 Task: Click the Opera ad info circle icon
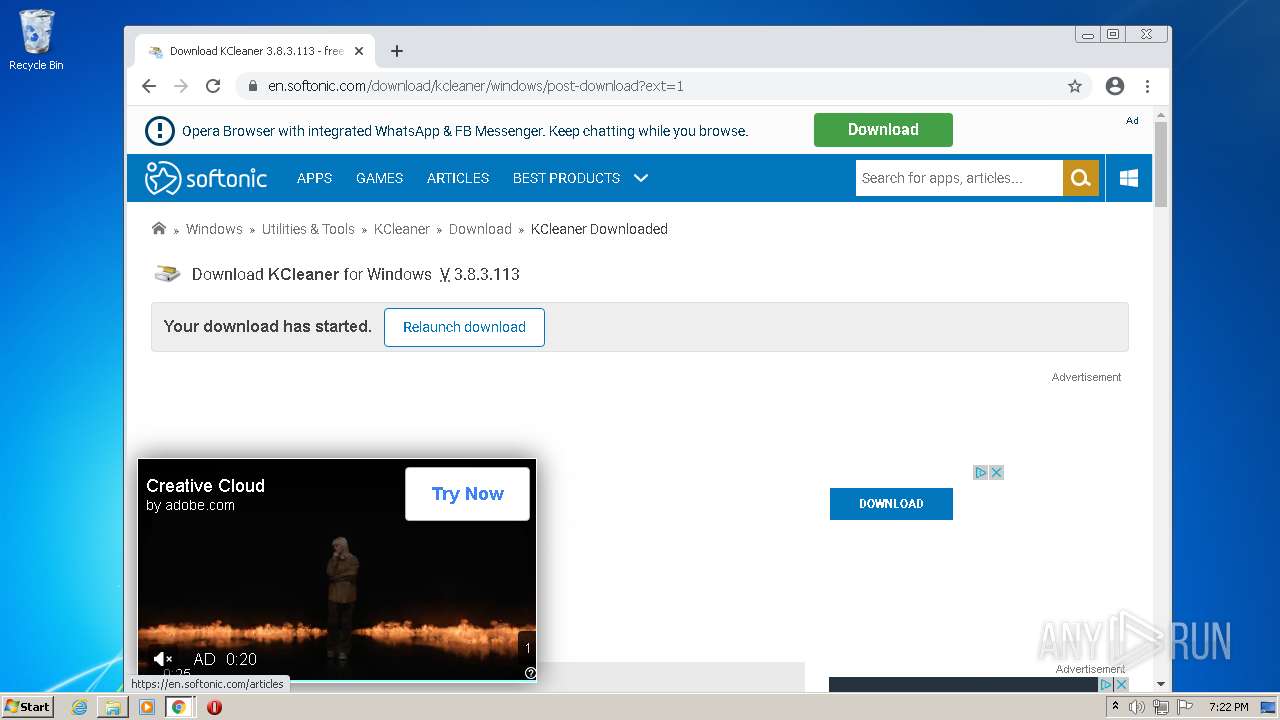(x=160, y=131)
